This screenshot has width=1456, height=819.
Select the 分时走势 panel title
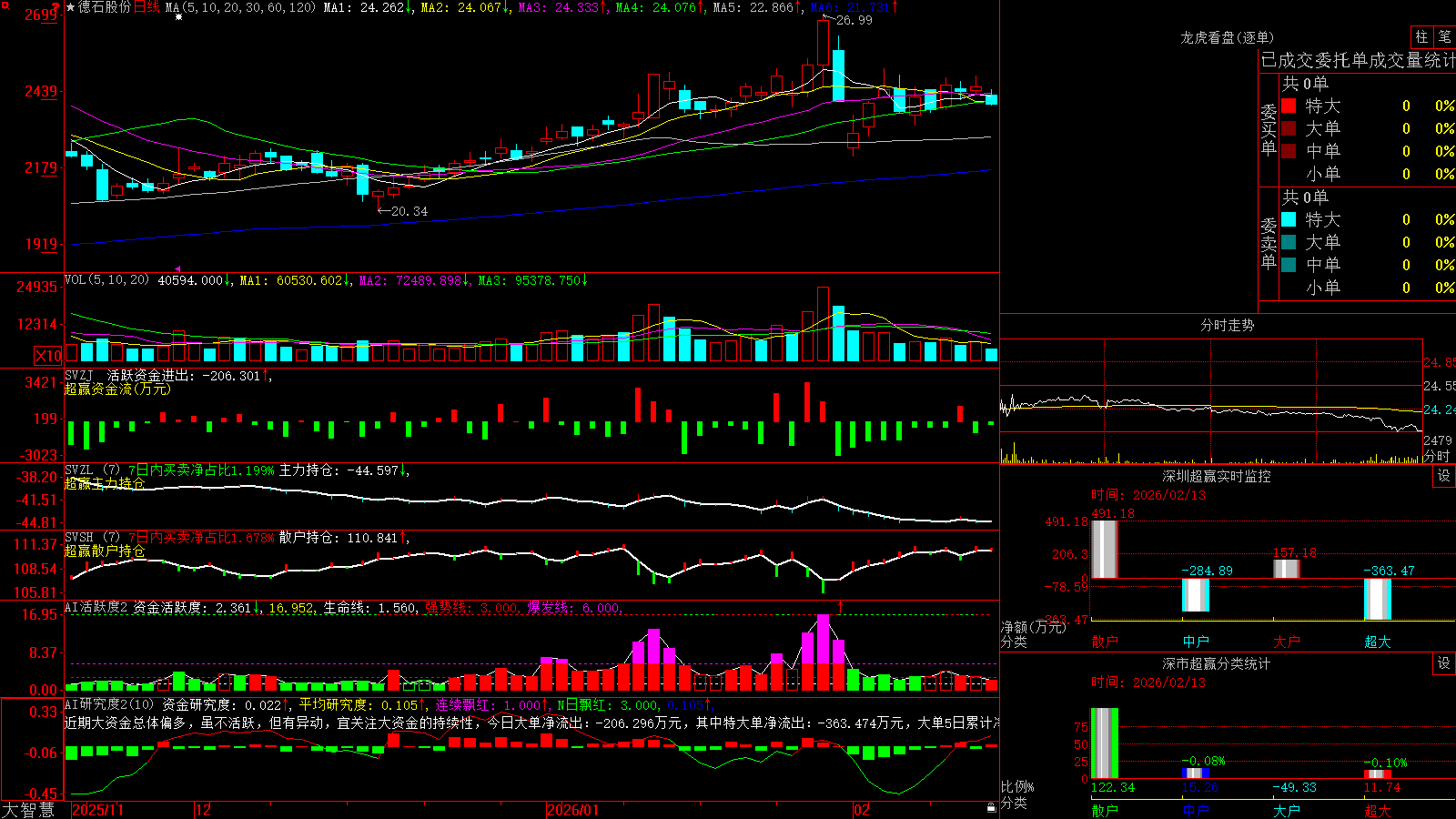[1227, 325]
